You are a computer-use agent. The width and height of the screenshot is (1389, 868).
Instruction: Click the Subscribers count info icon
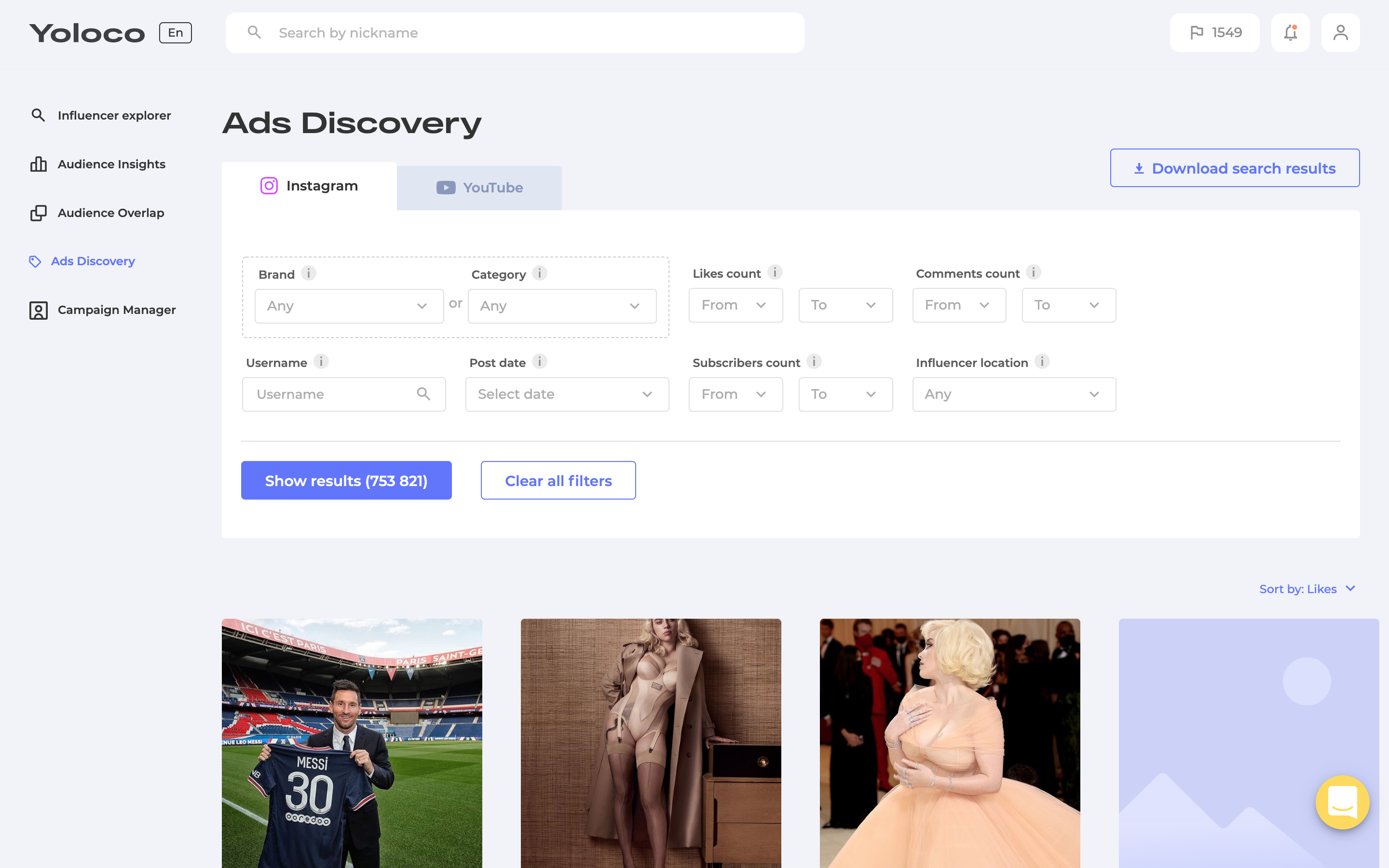813,362
